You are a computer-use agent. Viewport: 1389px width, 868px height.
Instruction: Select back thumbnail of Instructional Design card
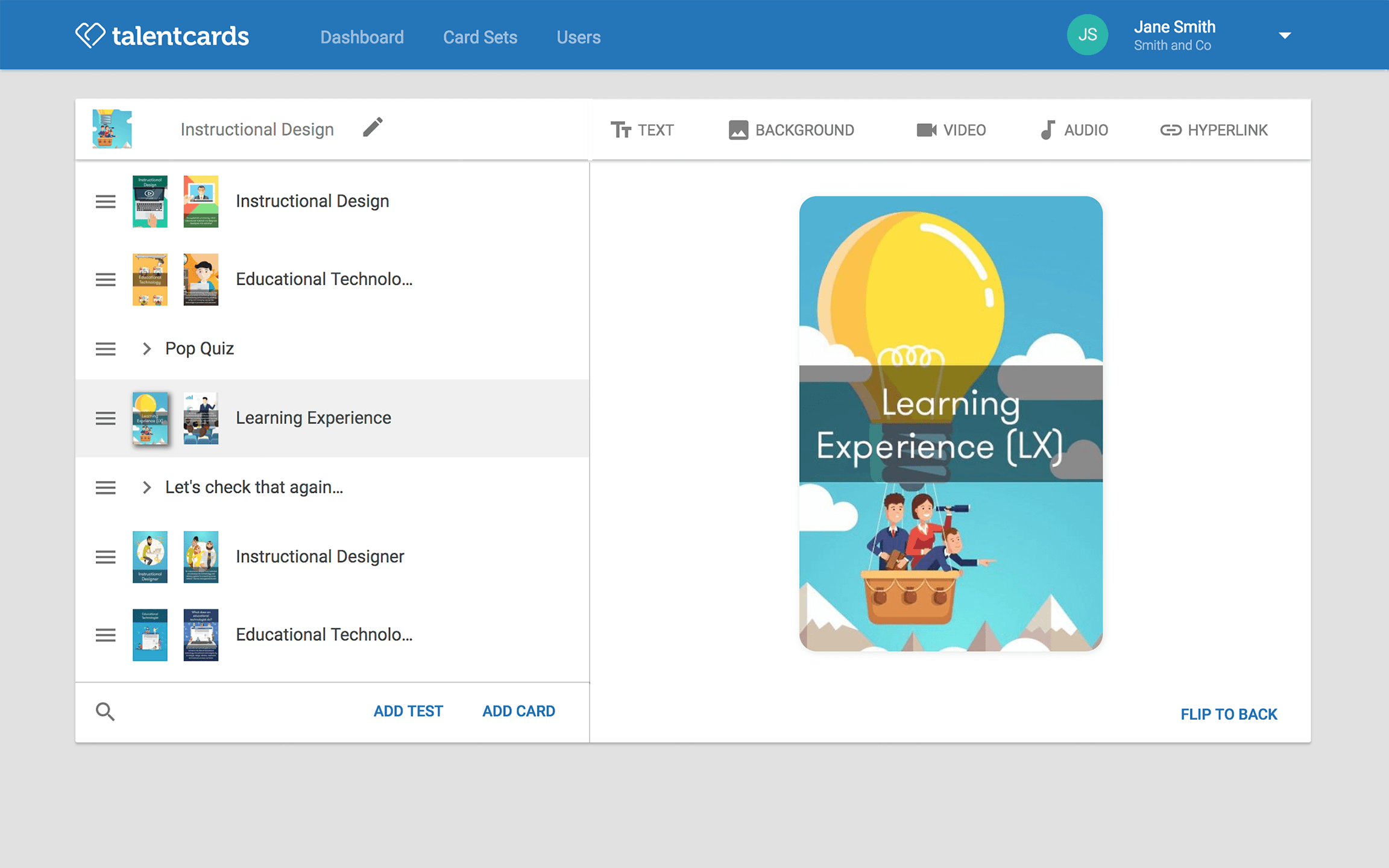pos(201,201)
